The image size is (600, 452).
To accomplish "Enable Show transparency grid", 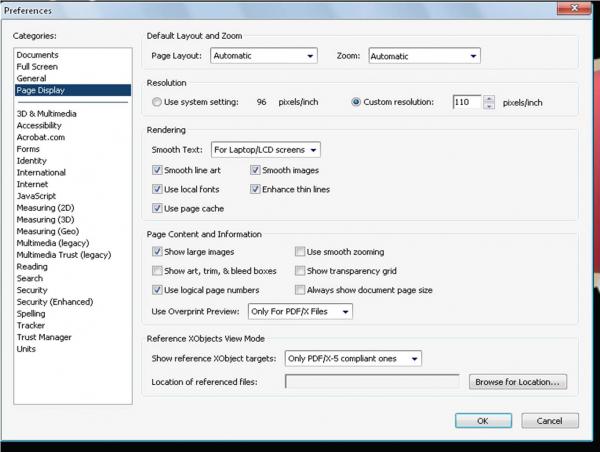I will (300, 271).
